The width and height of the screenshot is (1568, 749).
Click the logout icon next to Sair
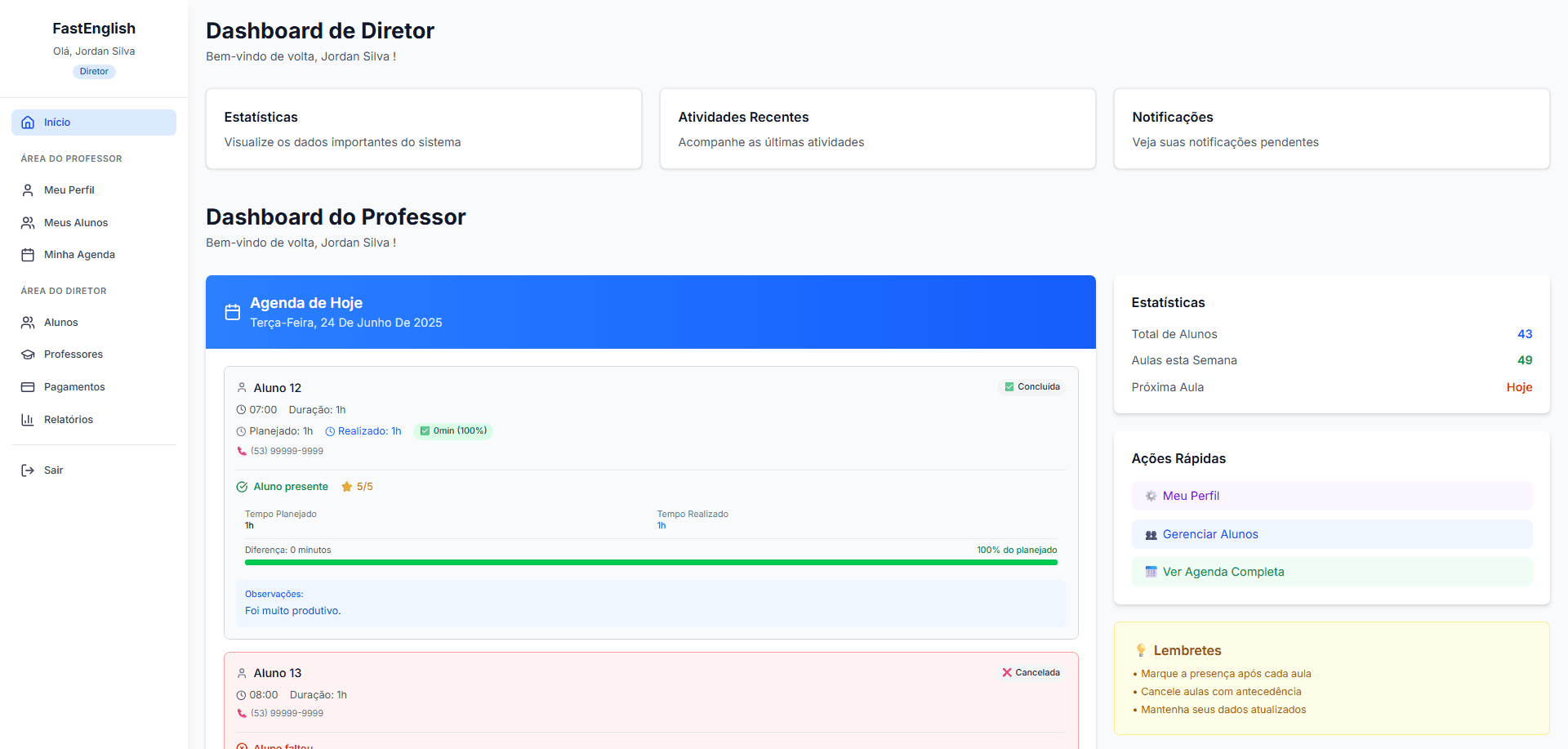tap(28, 470)
